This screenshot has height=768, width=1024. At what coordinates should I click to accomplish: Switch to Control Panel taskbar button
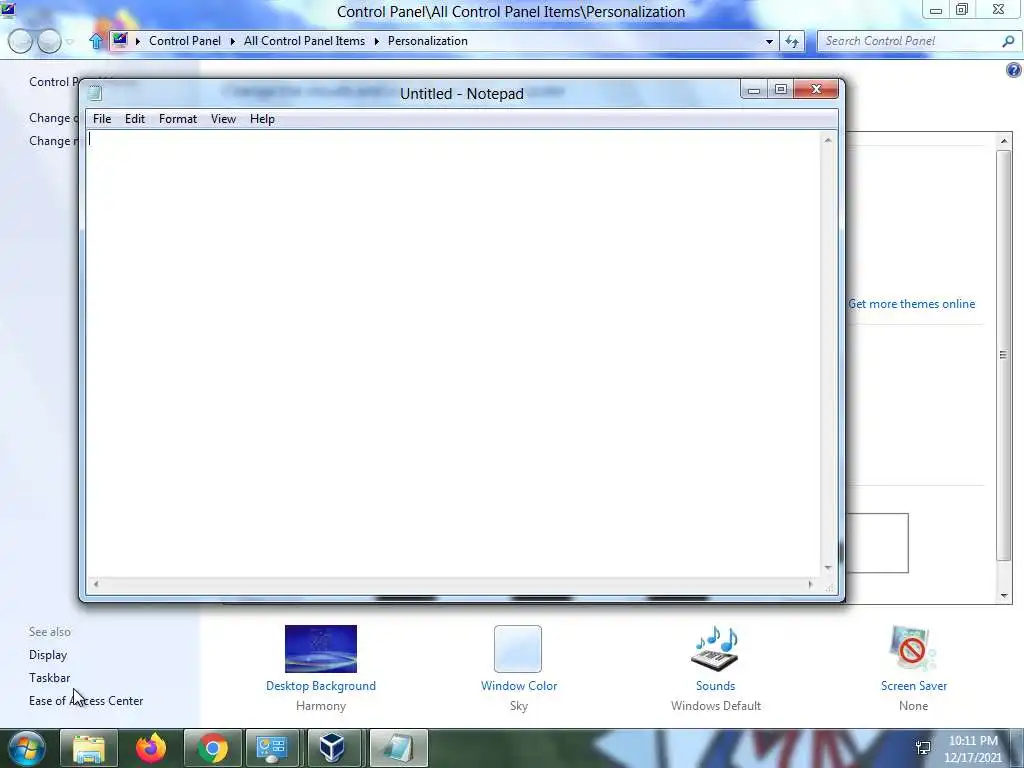(x=272, y=748)
